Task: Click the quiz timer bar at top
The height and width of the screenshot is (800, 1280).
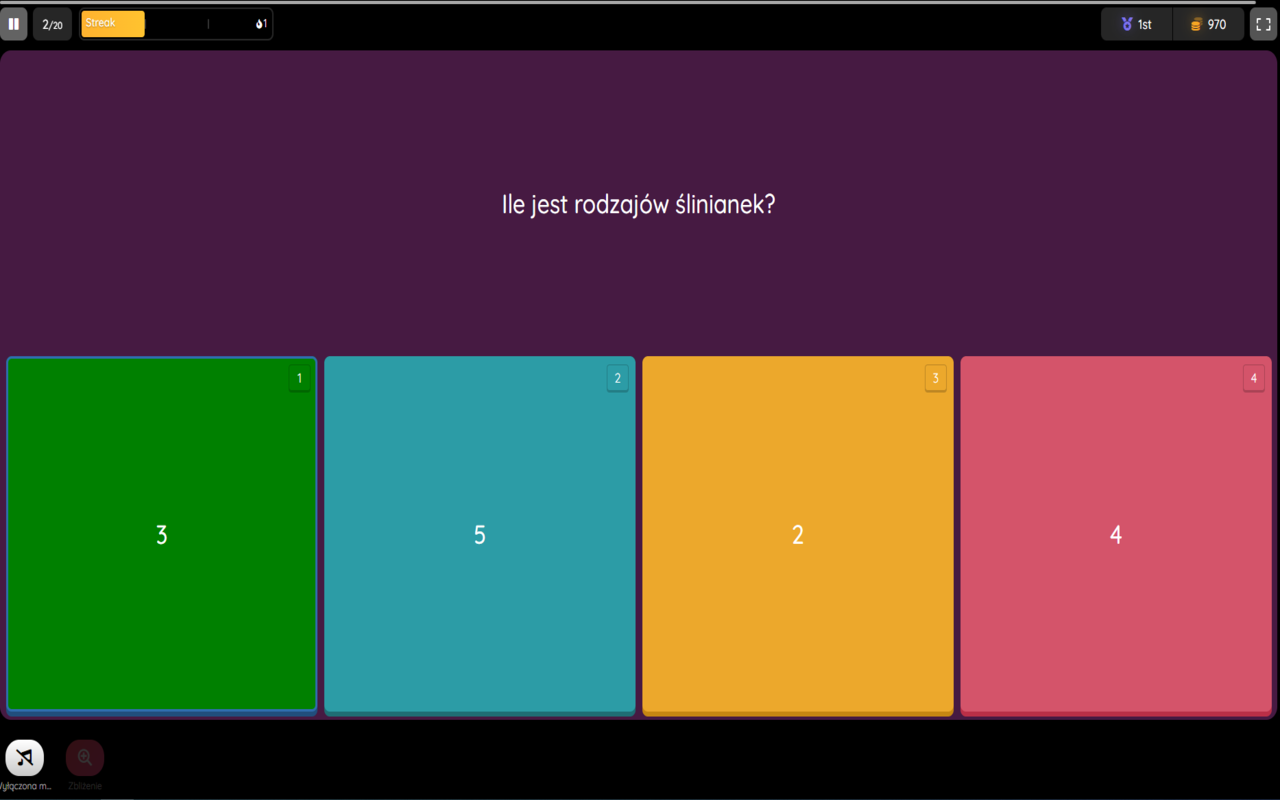Action: 628,3
